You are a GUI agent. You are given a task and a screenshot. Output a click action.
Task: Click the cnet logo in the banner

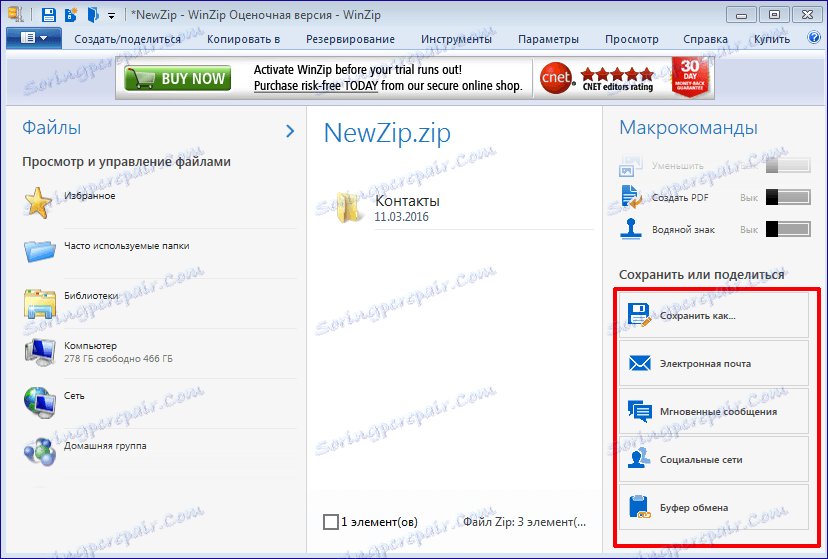click(557, 78)
